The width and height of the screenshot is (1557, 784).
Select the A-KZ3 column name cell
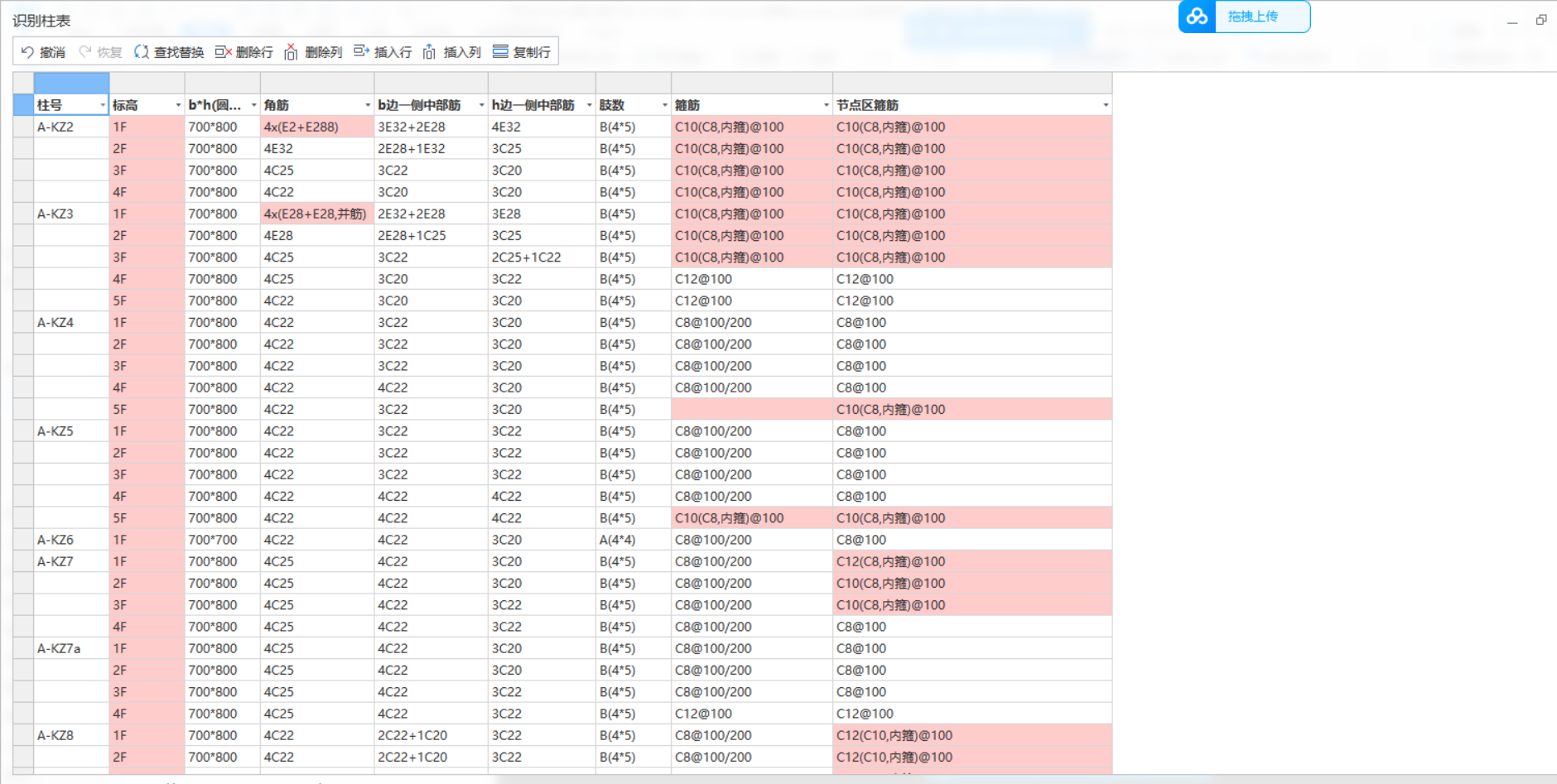(x=71, y=214)
